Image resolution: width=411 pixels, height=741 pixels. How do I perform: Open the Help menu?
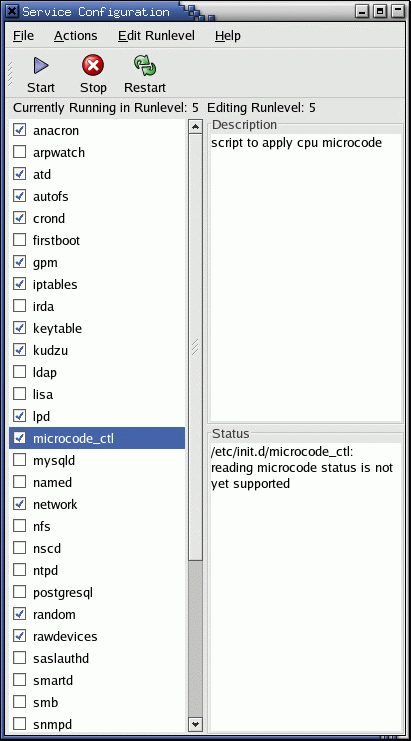[228, 36]
